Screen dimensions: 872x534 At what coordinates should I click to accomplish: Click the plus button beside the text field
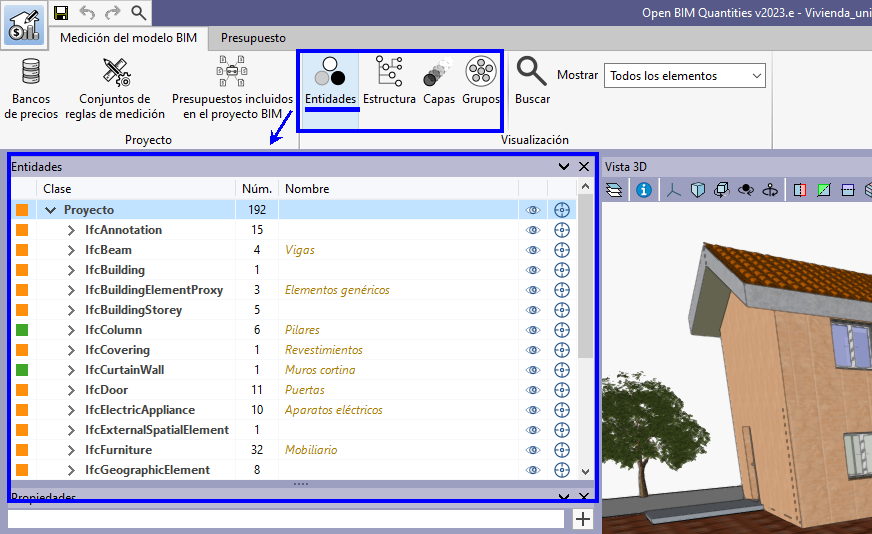click(583, 519)
